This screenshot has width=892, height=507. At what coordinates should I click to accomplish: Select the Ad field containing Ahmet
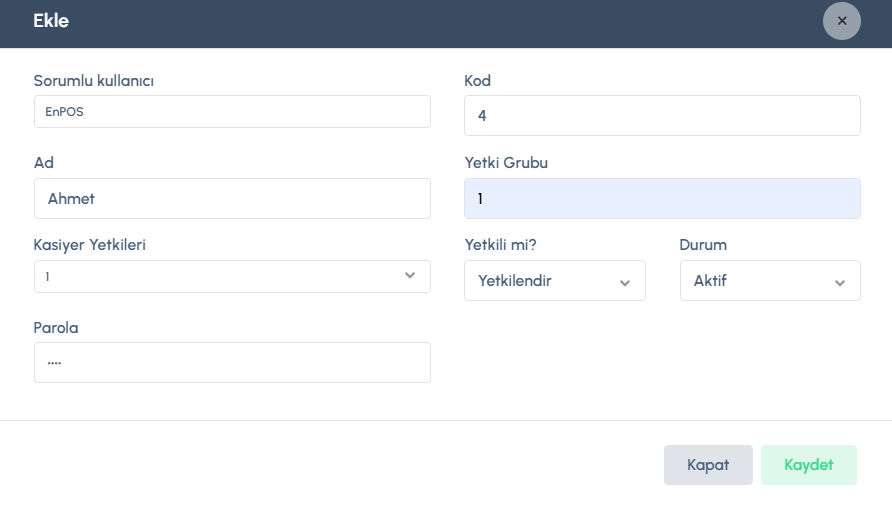coord(232,199)
